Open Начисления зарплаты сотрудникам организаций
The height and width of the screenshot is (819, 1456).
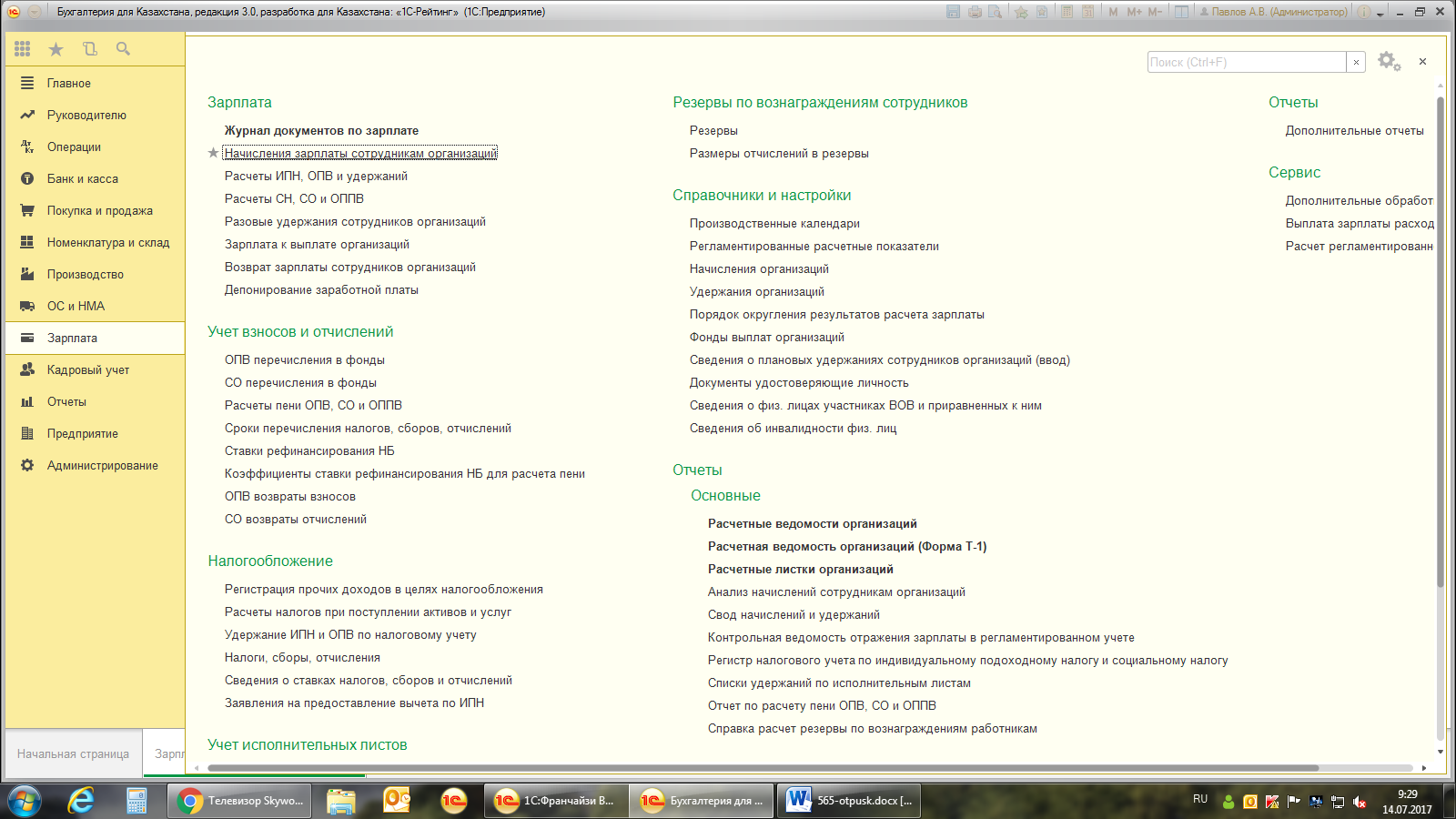click(x=360, y=153)
